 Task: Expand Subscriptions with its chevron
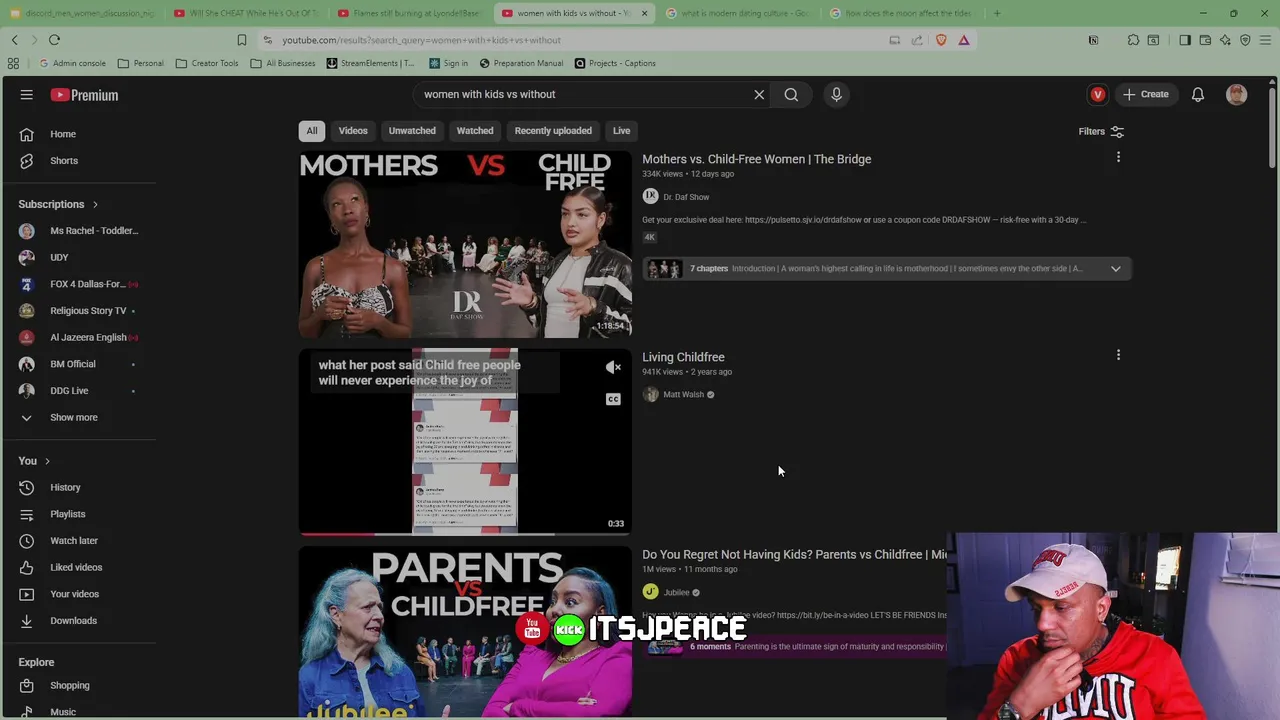point(95,204)
